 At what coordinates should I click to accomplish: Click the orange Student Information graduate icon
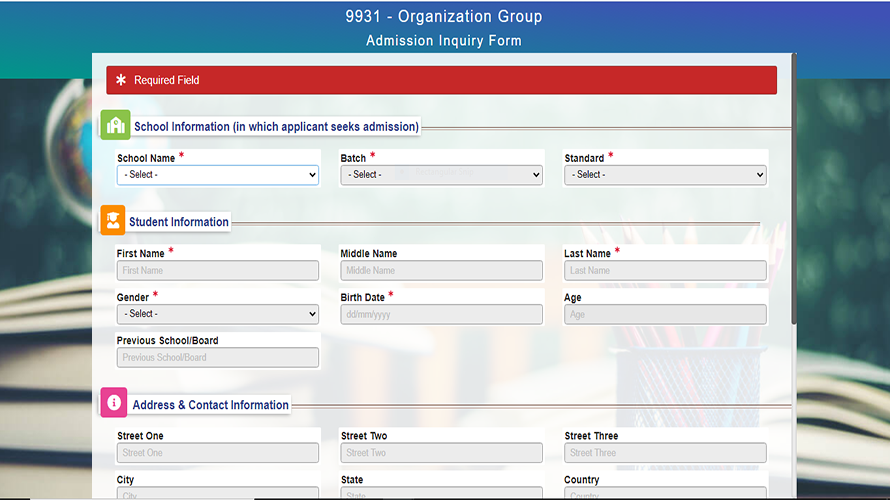click(112, 220)
